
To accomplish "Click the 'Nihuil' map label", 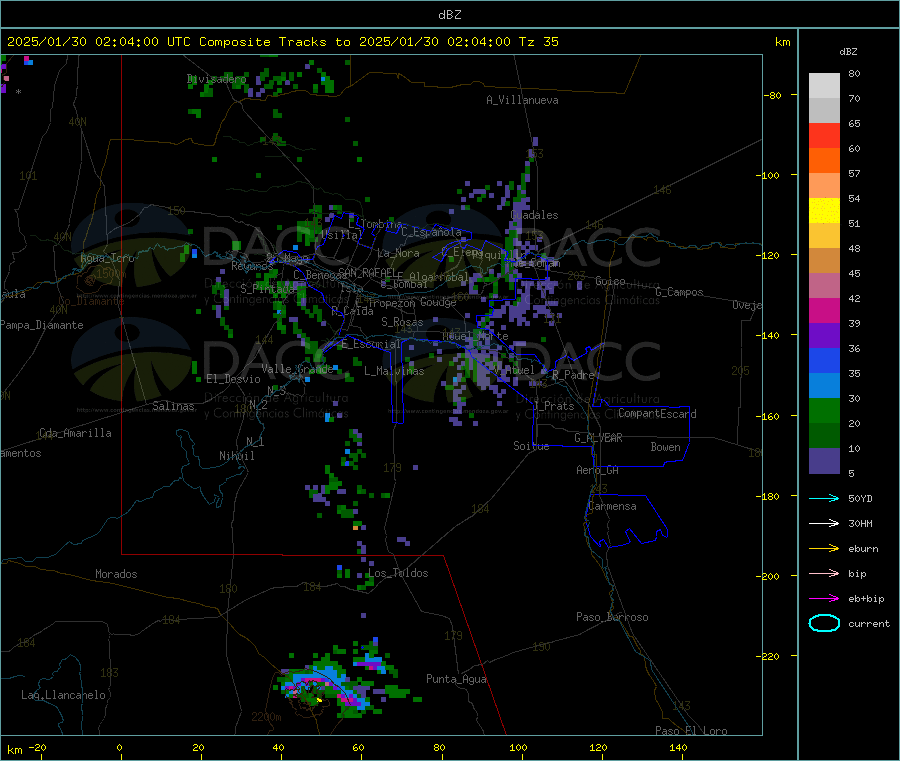I will [236, 456].
